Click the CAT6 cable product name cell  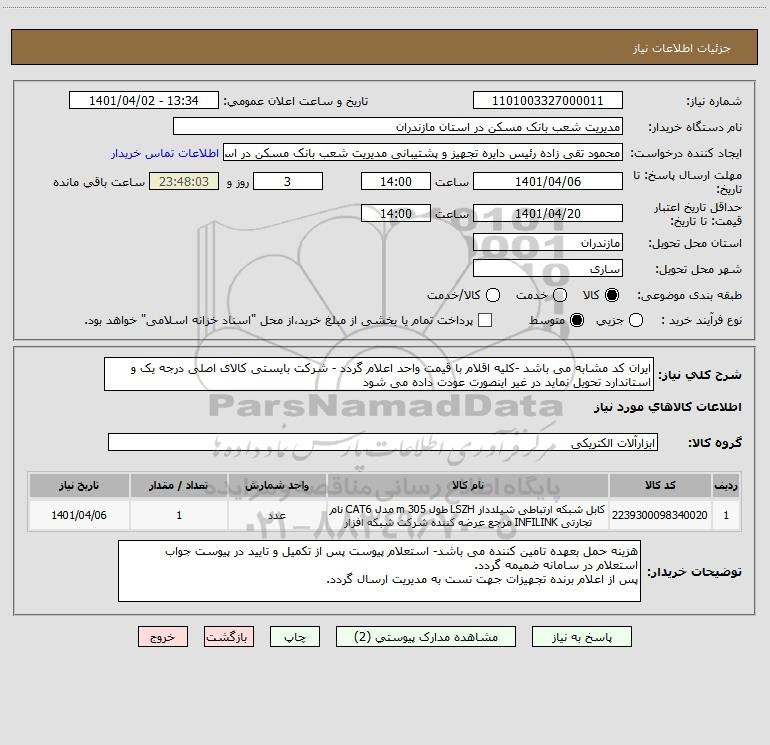pos(468,515)
